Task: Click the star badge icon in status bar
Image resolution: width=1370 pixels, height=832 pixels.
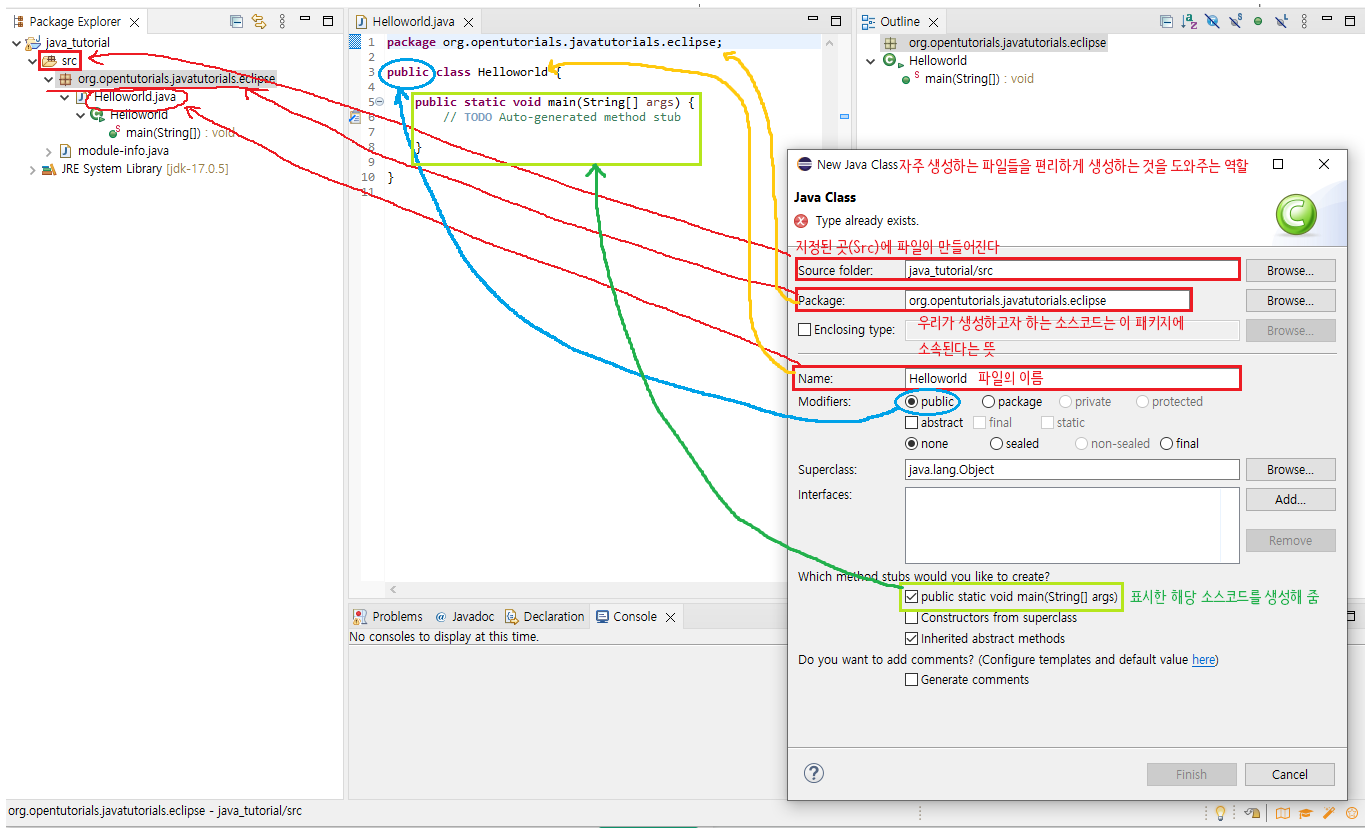Action: pyautogui.click(x=1352, y=812)
